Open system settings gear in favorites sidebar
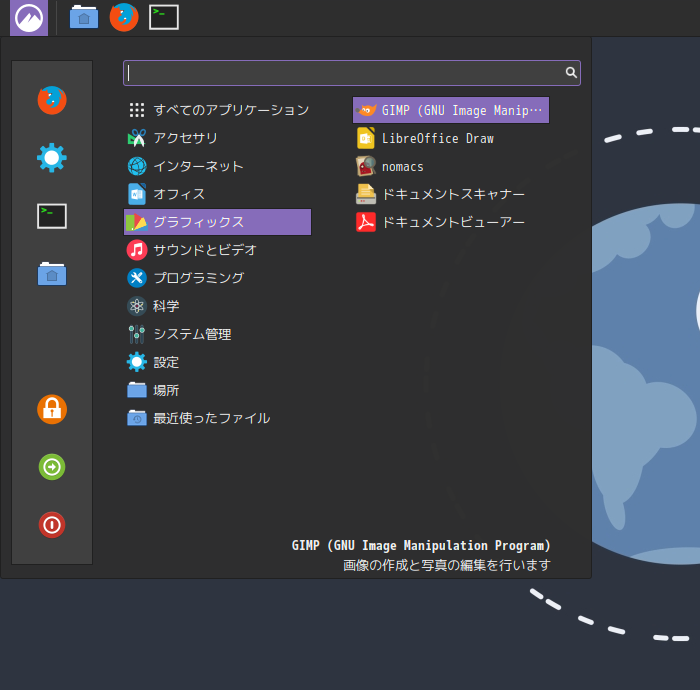This screenshot has height=690, width=700. coord(52,157)
